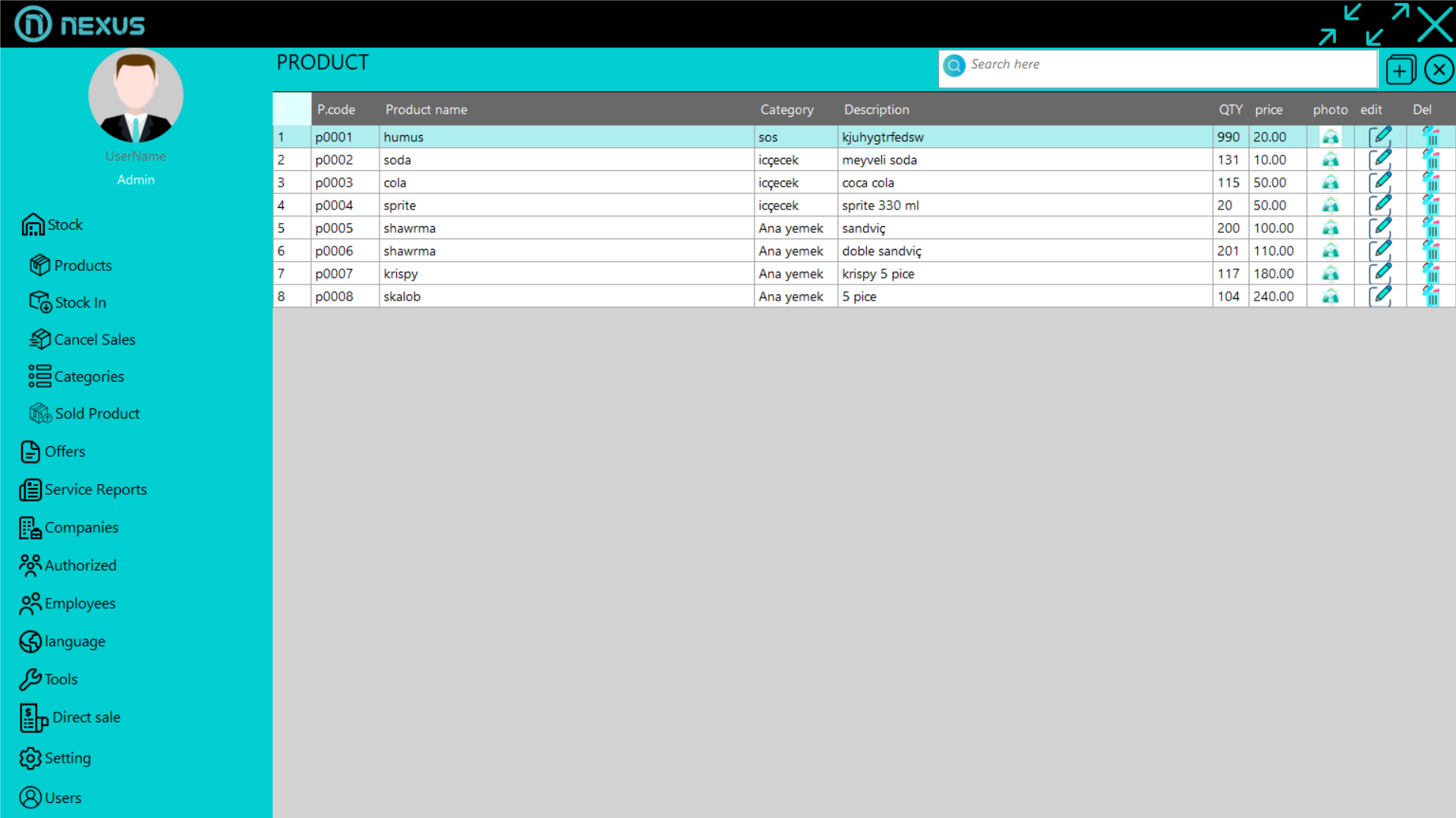The height and width of the screenshot is (818, 1456).
Task: Edit the skalob product
Action: coord(1380,297)
